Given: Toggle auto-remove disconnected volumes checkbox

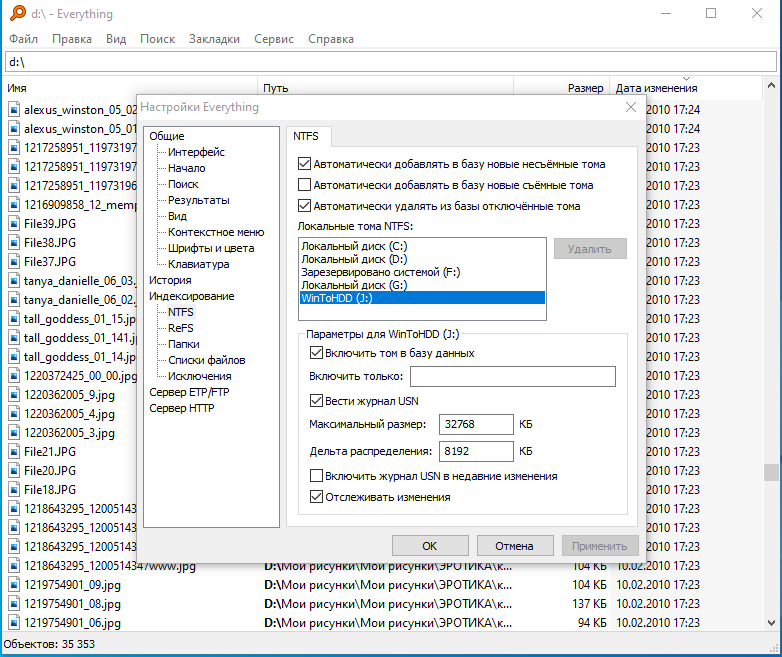Looking at the screenshot, I should tap(304, 206).
